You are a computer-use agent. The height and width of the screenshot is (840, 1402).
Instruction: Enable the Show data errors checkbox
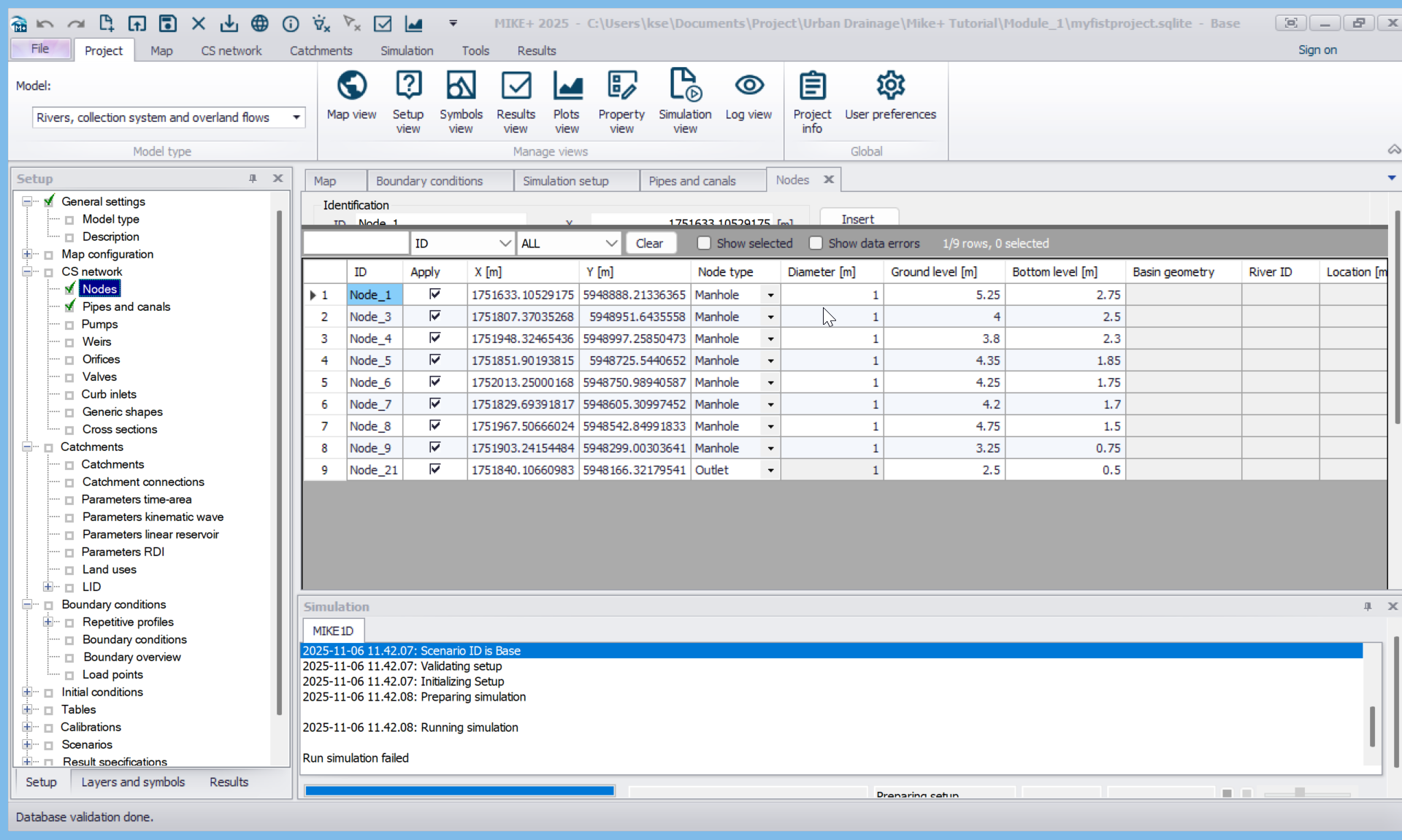(x=816, y=243)
